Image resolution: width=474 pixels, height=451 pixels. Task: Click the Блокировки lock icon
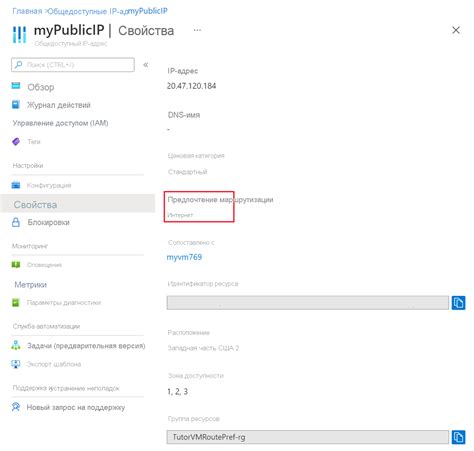(16, 222)
